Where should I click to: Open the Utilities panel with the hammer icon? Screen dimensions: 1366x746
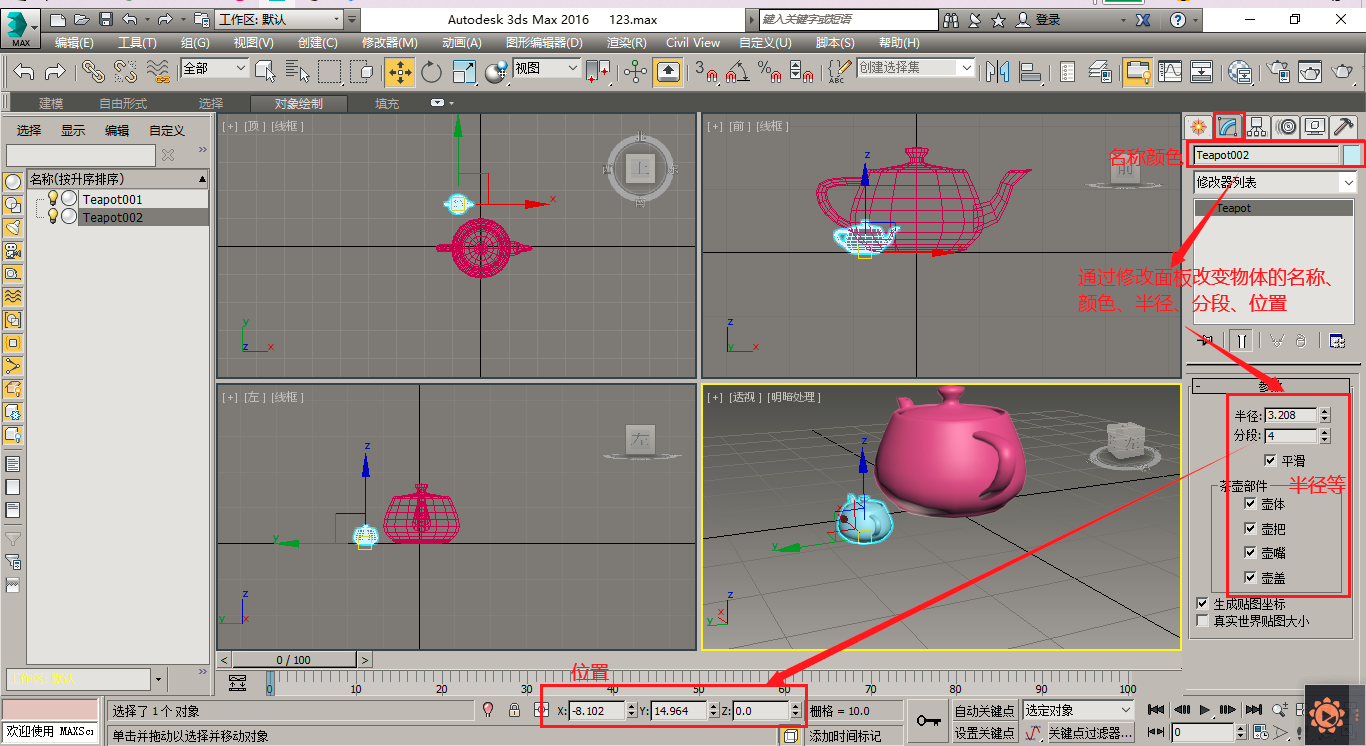point(1342,126)
